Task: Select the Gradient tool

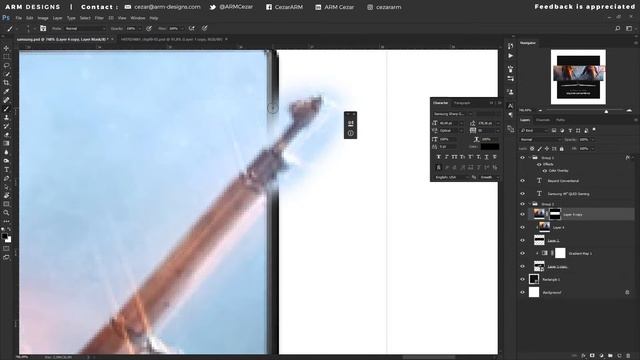Action: 6,143
